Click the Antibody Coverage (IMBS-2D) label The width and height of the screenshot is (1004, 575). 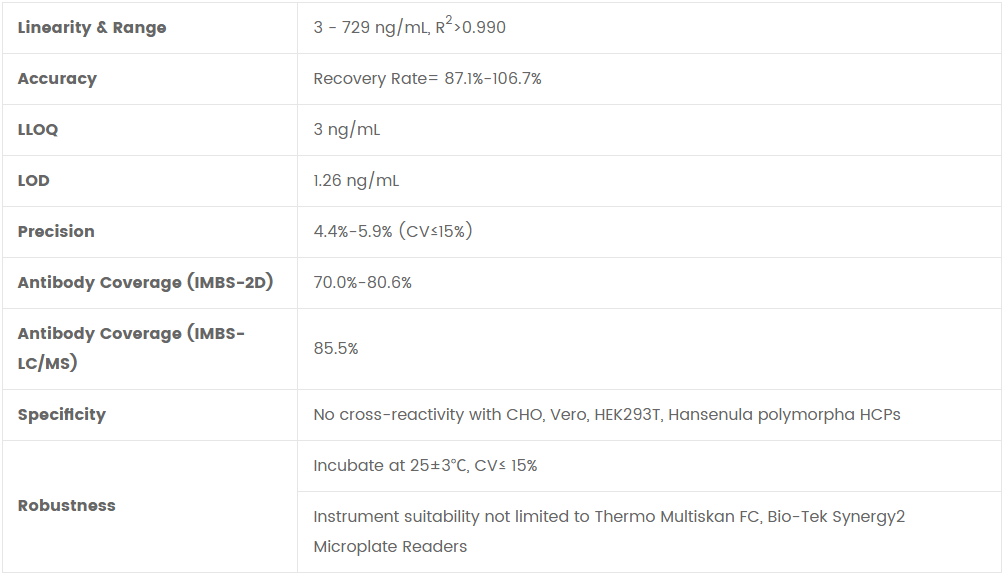point(145,283)
